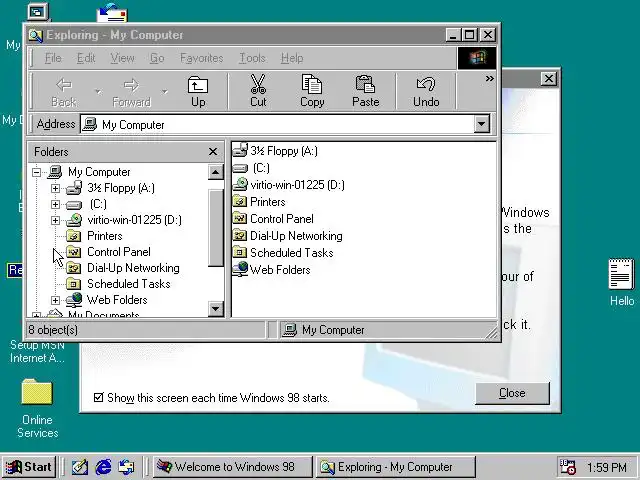Screen dimensions: 640x480
Task: Expand virtio-win-01225 (D:) tree node
Action: click(x=56, y=220)
